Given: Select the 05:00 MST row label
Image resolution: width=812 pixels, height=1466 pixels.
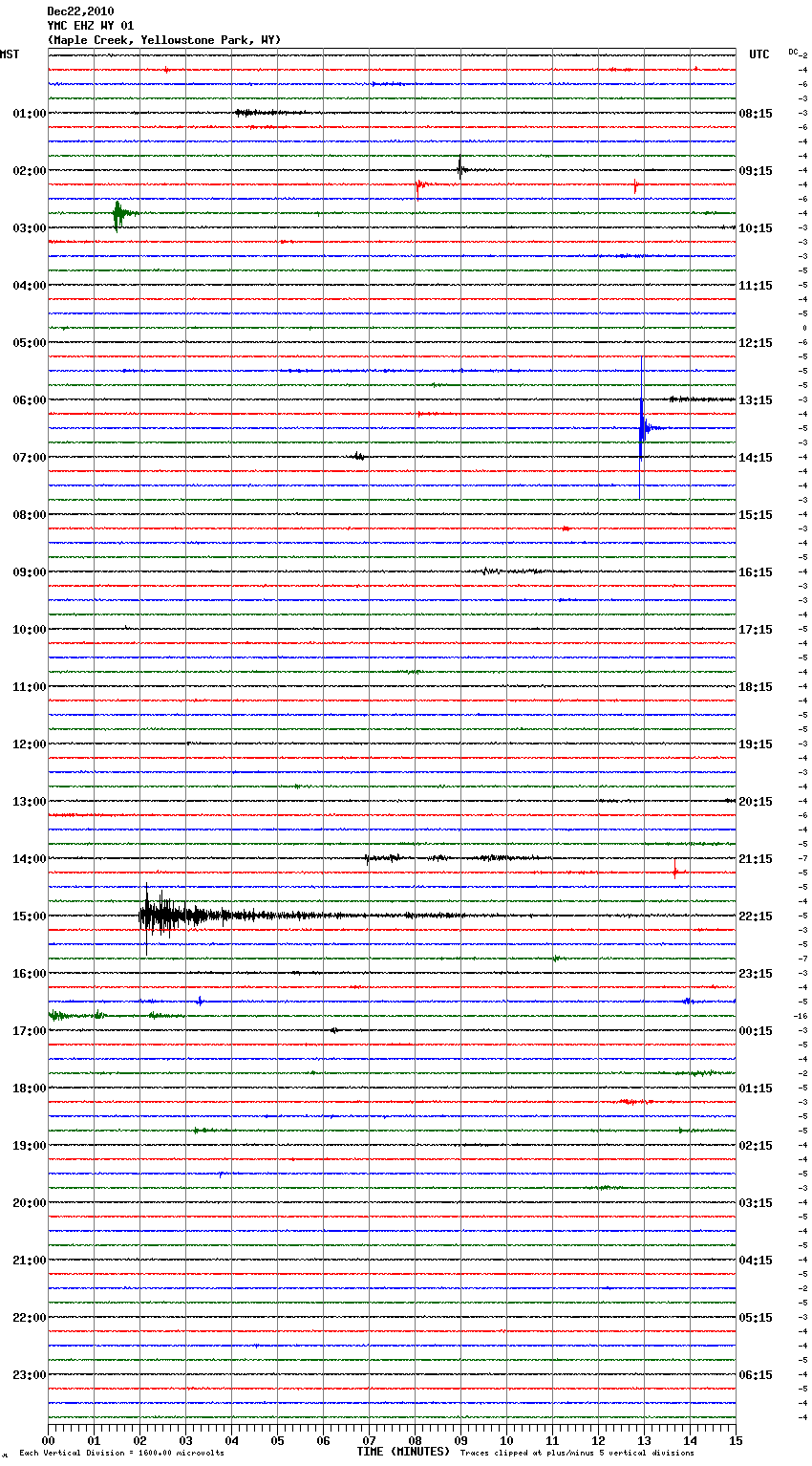Looking at the screenshot, I should click(x=29, y=343).
